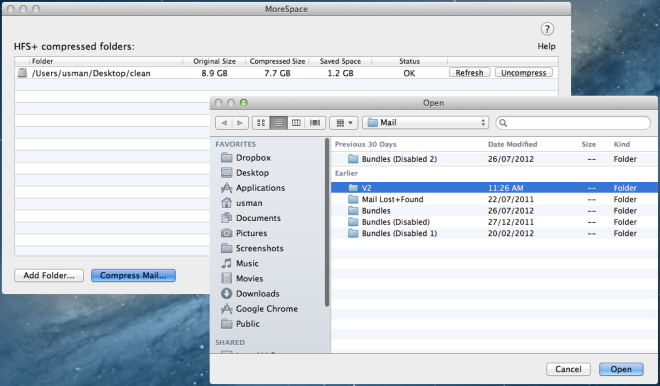Image resolution: width=660 pixels, height=386 pixels.
Task: Click the Desktop icon in sidebar
Action: click(x=226, y=173)
